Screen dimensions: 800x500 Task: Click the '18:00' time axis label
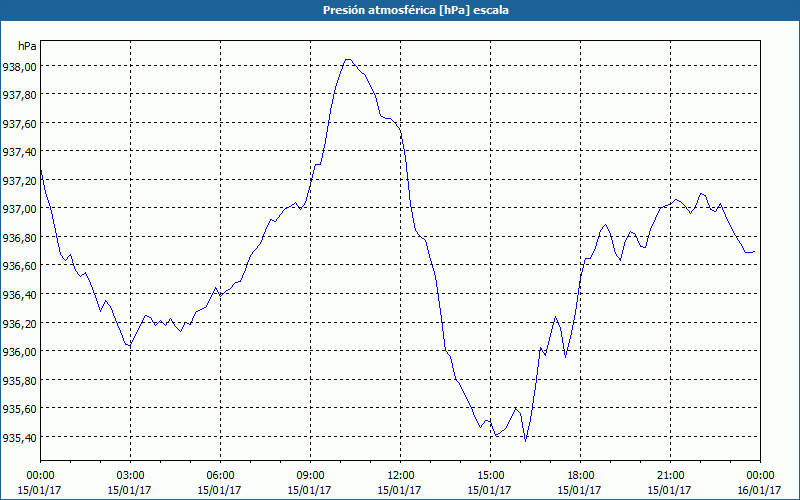581,476
